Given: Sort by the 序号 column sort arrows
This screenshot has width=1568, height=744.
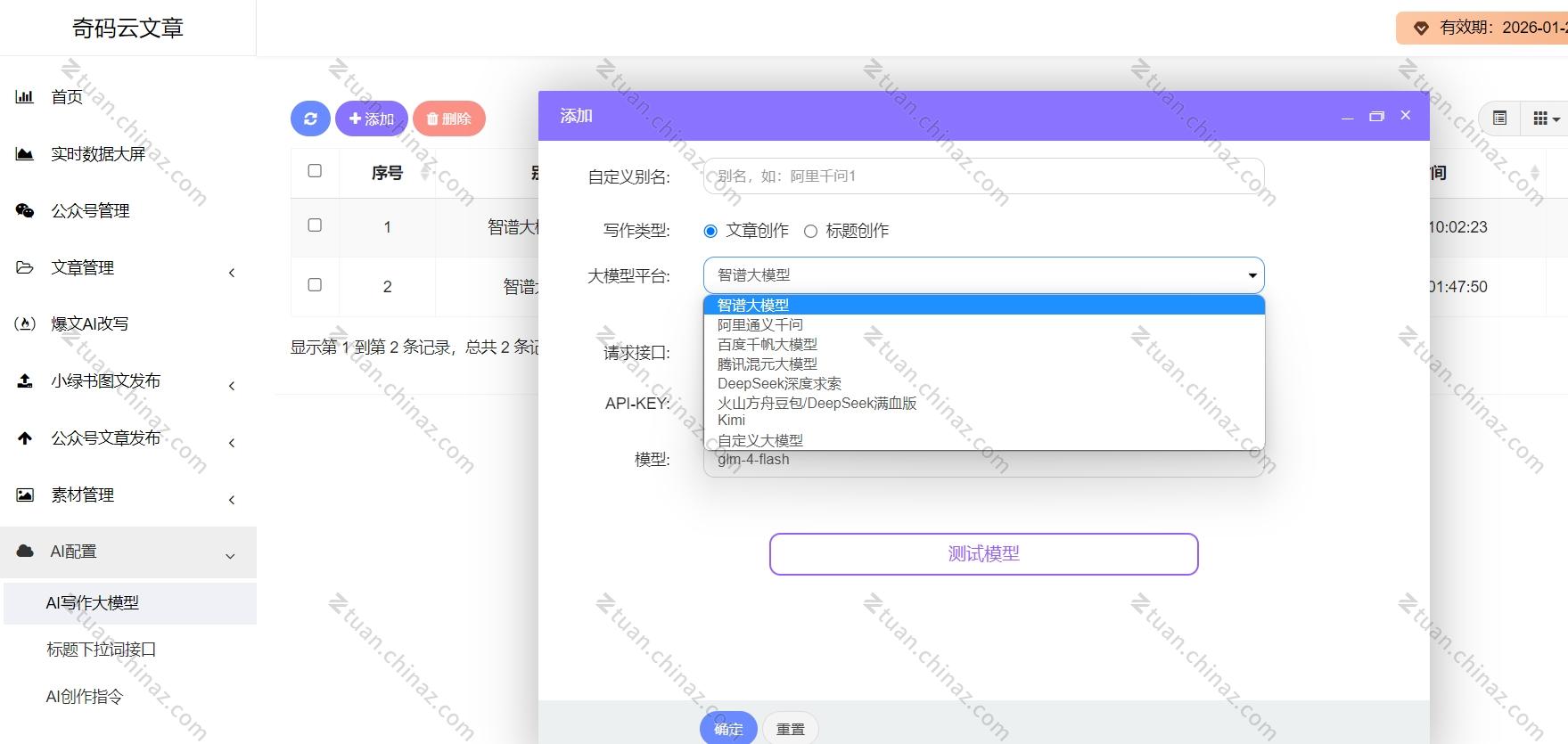Looking at the screenshot, I should (x=425, y=173).
